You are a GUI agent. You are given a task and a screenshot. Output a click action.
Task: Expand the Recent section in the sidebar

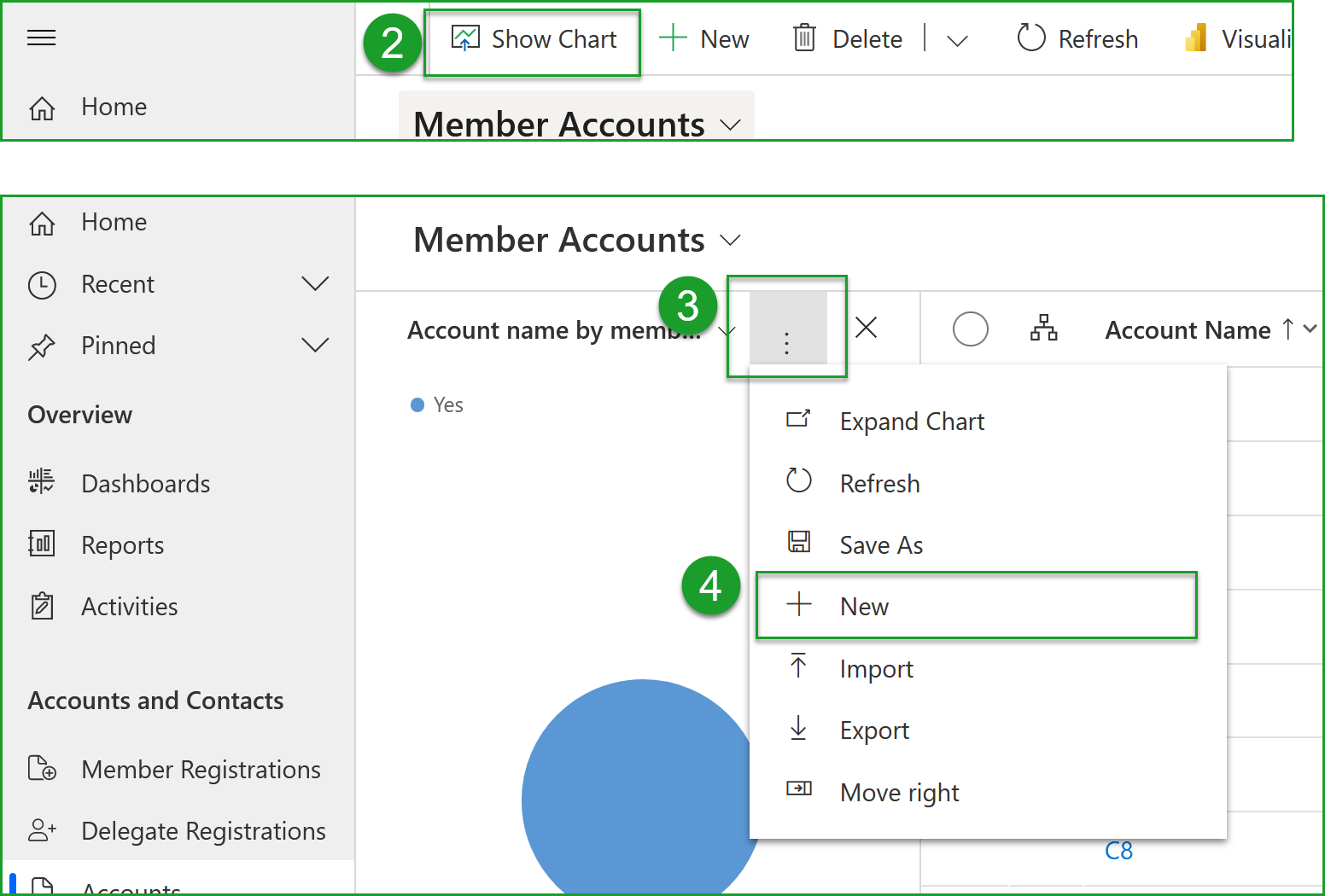[x=316, y=284]
